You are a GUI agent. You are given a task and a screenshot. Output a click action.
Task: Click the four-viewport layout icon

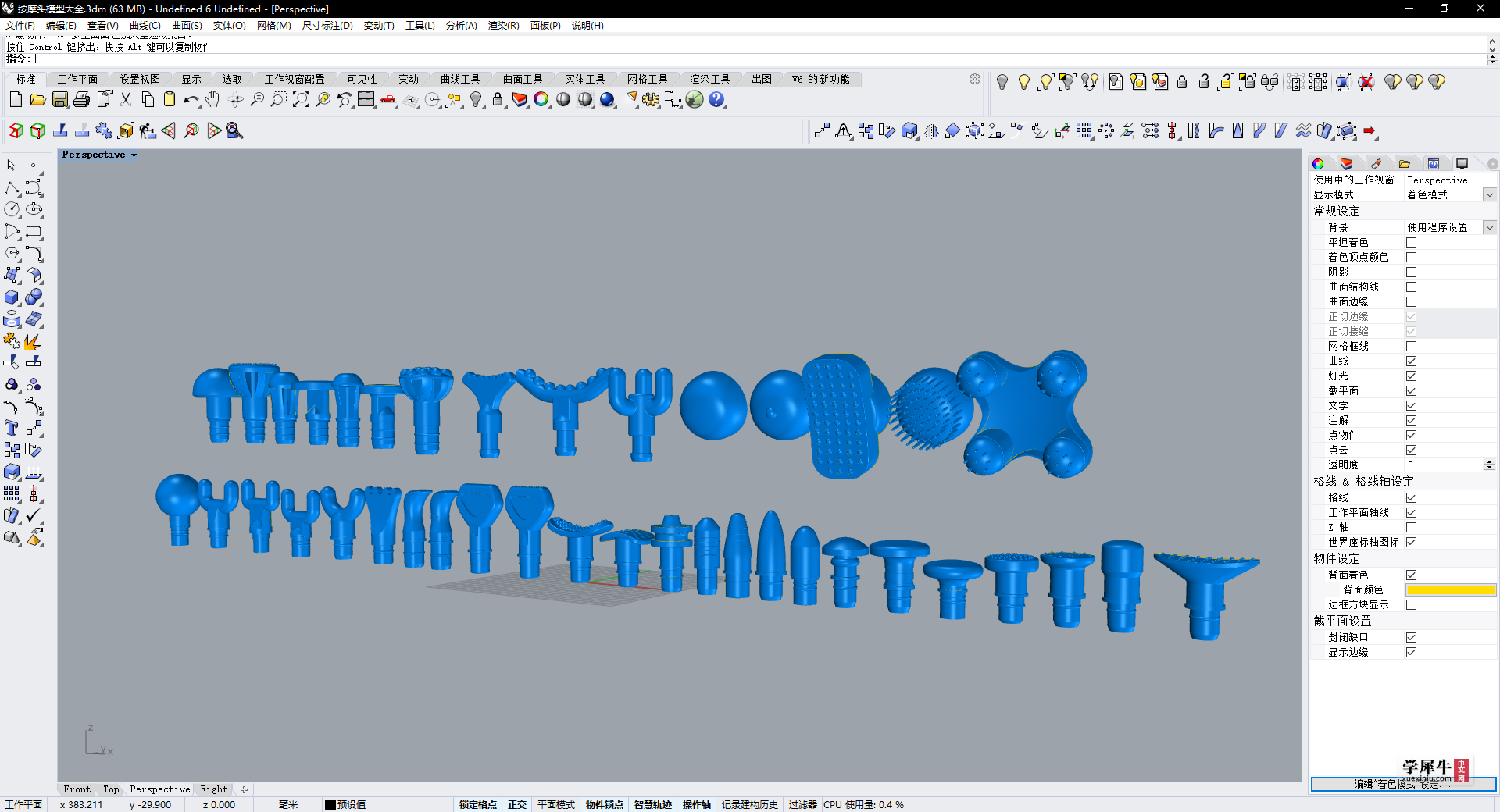pyautogui.click(x=366, y=100)
